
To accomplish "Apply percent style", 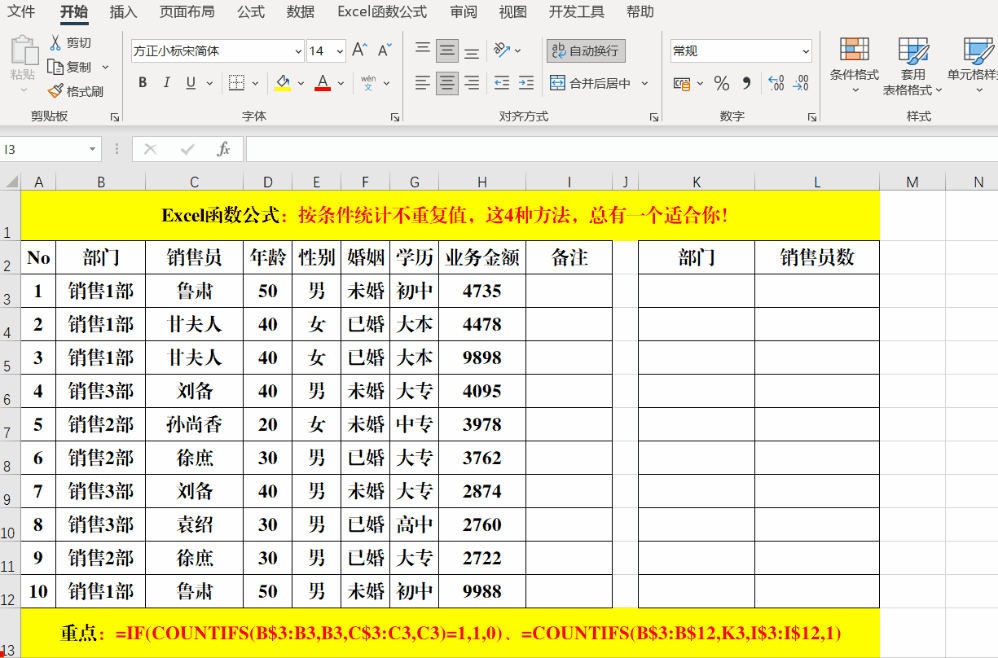I will 721,83.
